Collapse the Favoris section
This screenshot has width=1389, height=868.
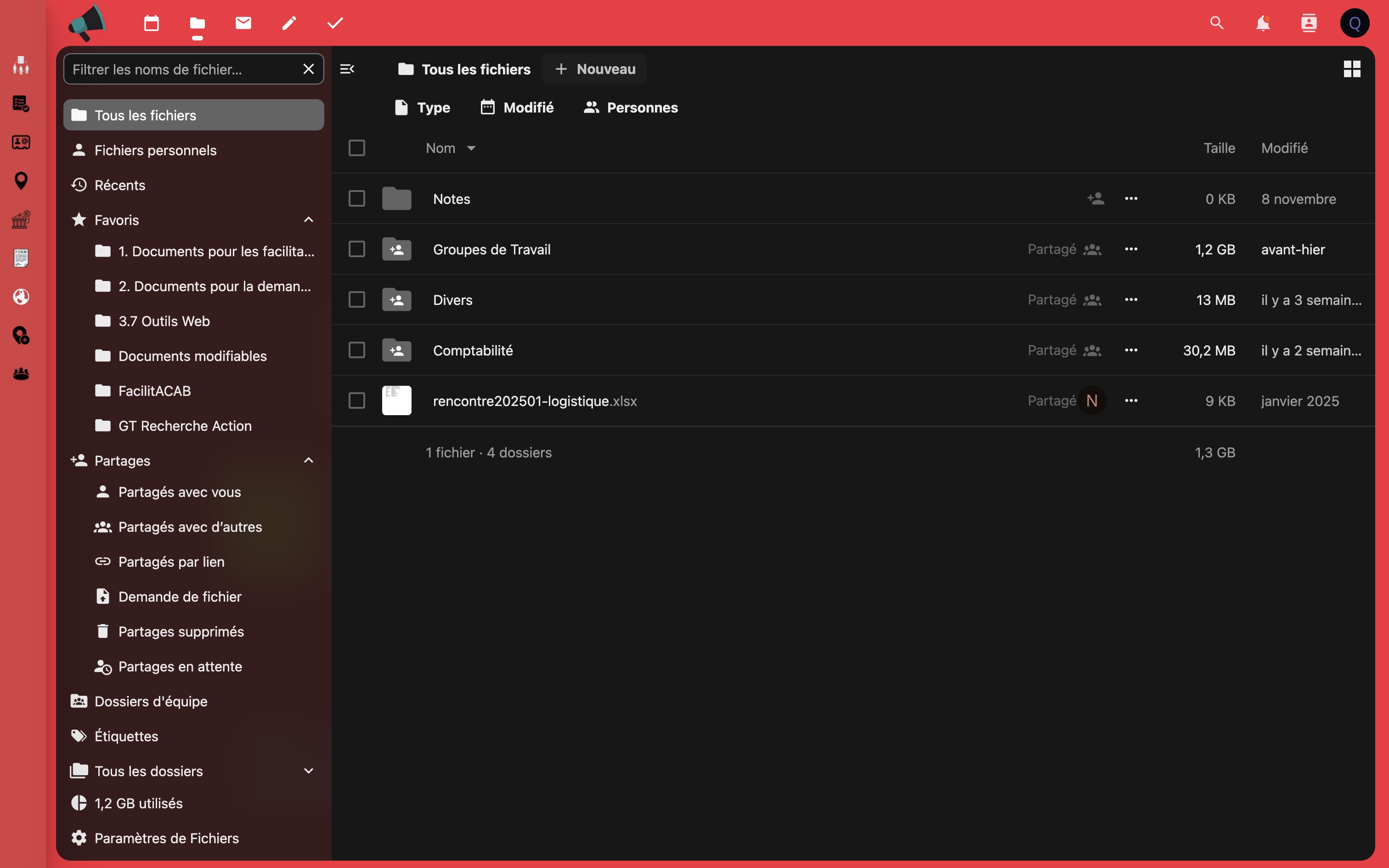click(308, 220)
